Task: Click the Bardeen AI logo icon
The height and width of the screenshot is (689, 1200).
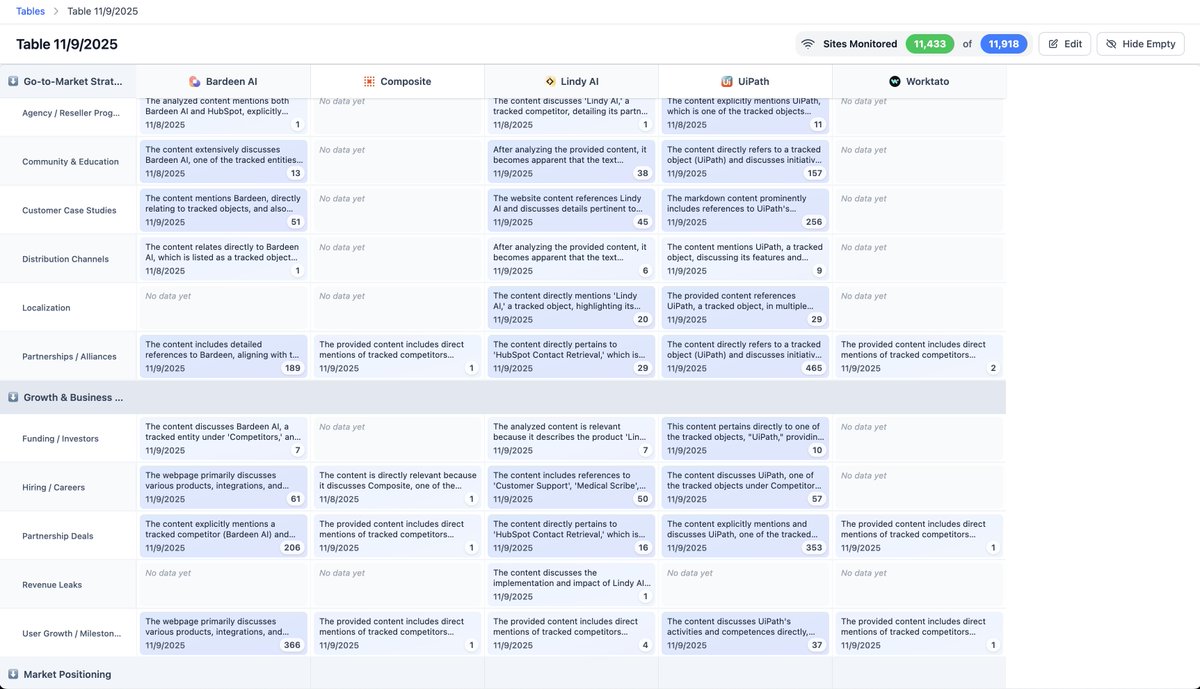Action: pos(195,81)
